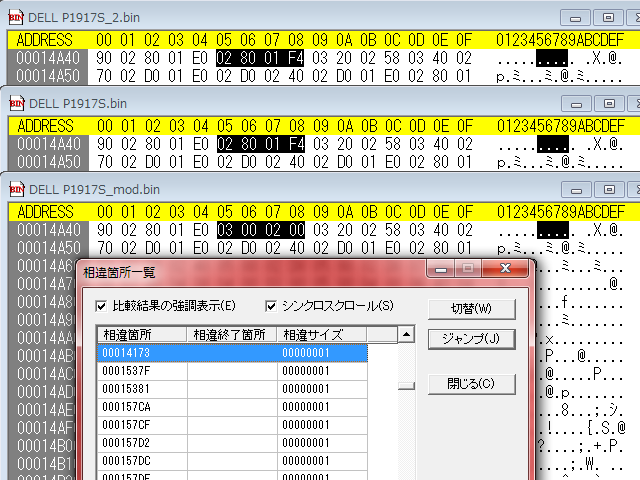
Task: Click the DELL P1917S_mod.bin title text
Action: pyautogui.click(x=94, y=190)
